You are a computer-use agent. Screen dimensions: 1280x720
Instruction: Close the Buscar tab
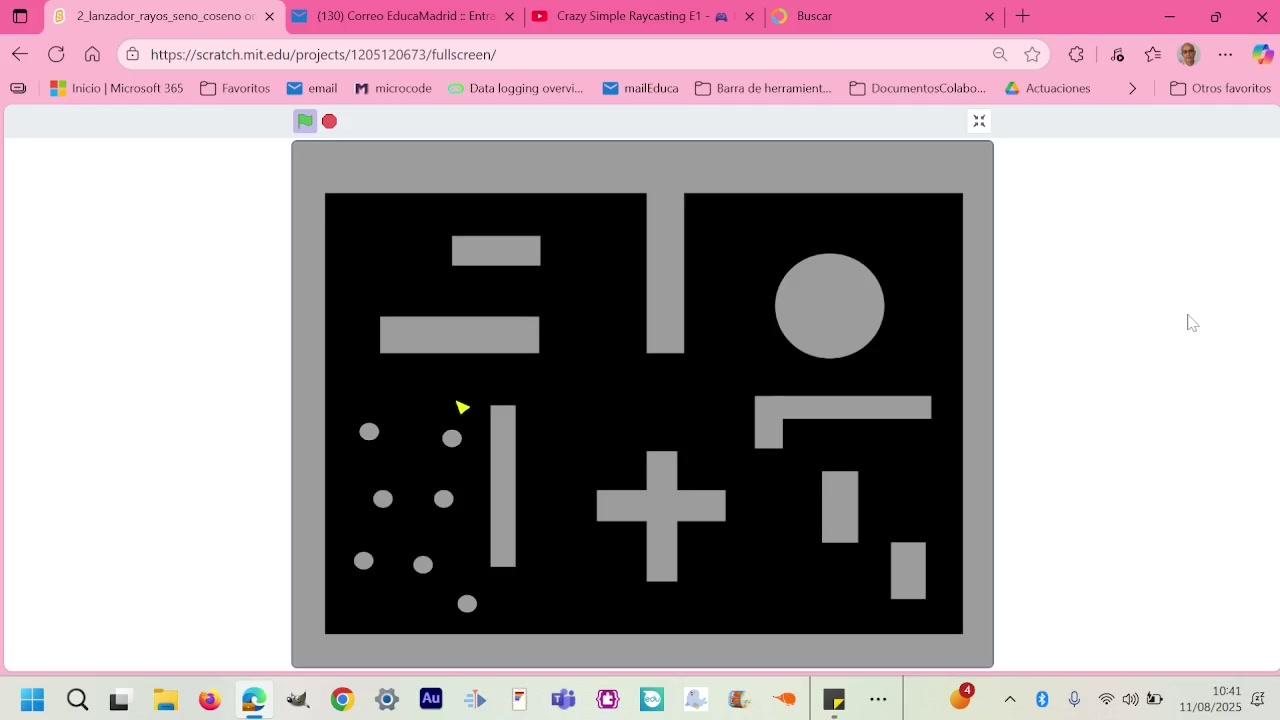point(989,16)
